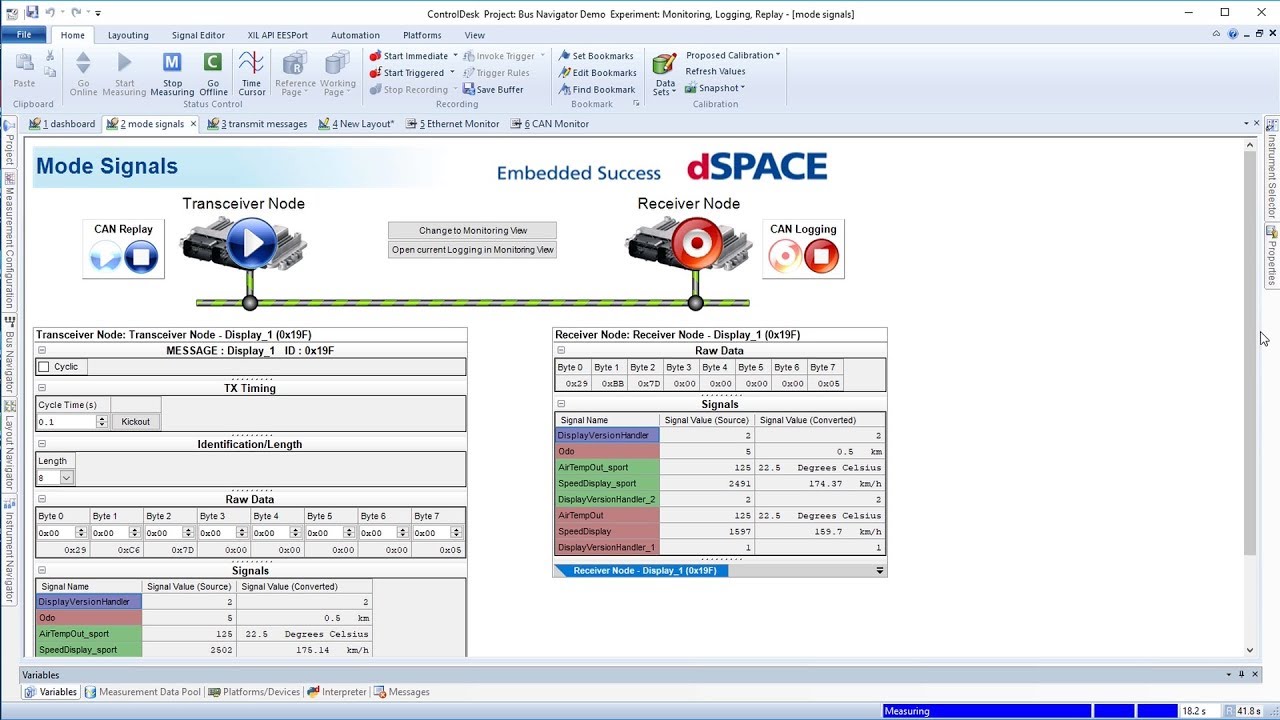This screenshot has height=720, width=1280.
Task: Click Start Immediate recording
Action: coord(409,56)
